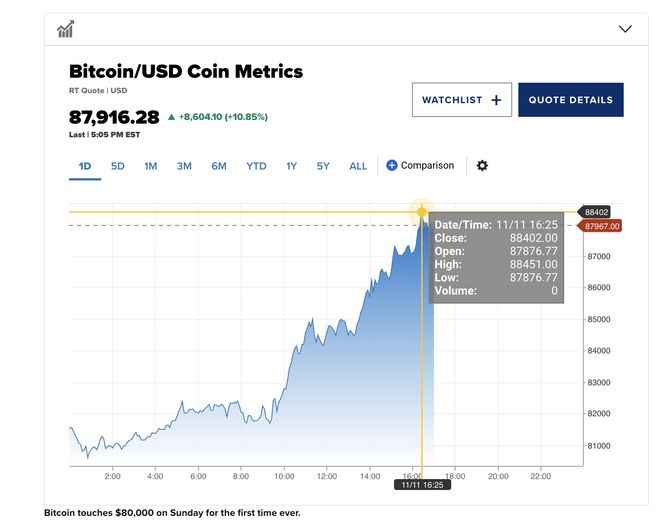
Task: Show ALL history range
Action: 358,166
